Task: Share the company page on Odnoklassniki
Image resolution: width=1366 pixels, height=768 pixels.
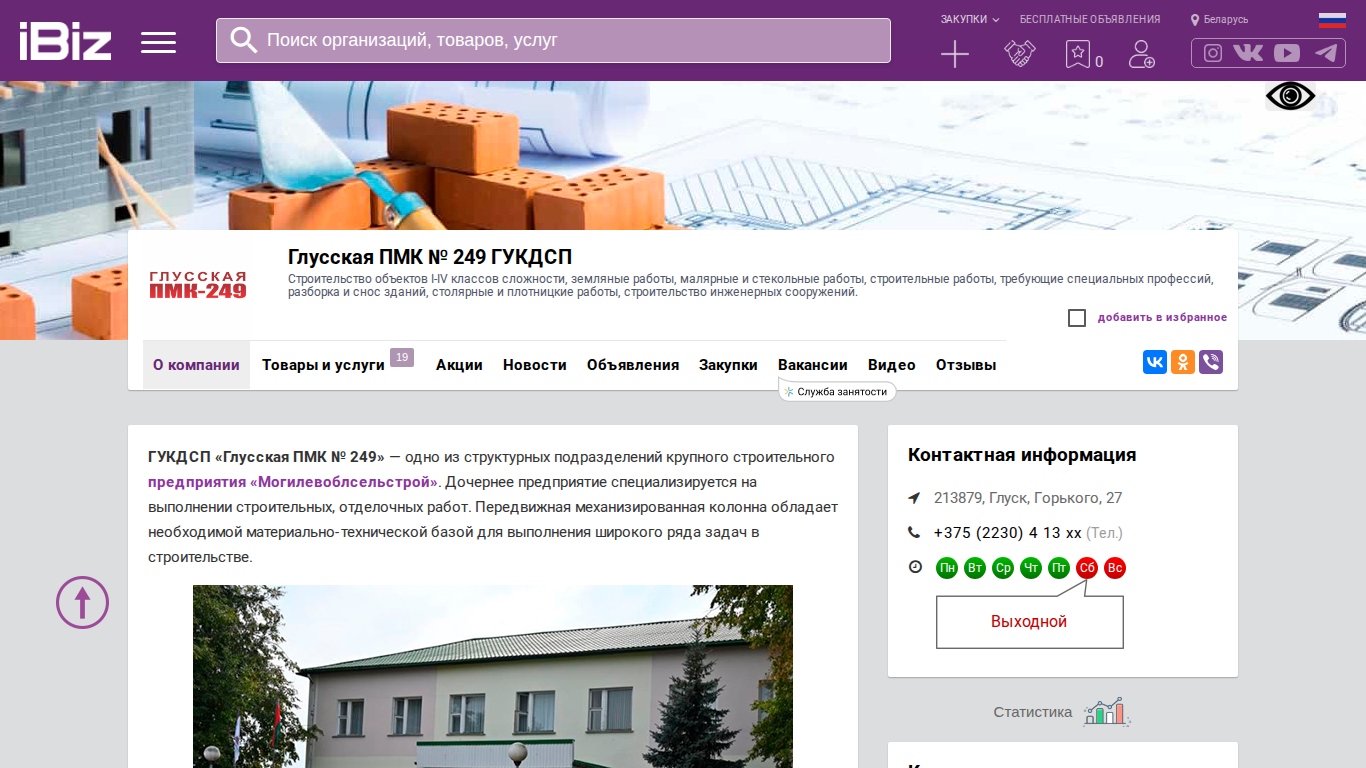Action: [x=1183, y=362]
